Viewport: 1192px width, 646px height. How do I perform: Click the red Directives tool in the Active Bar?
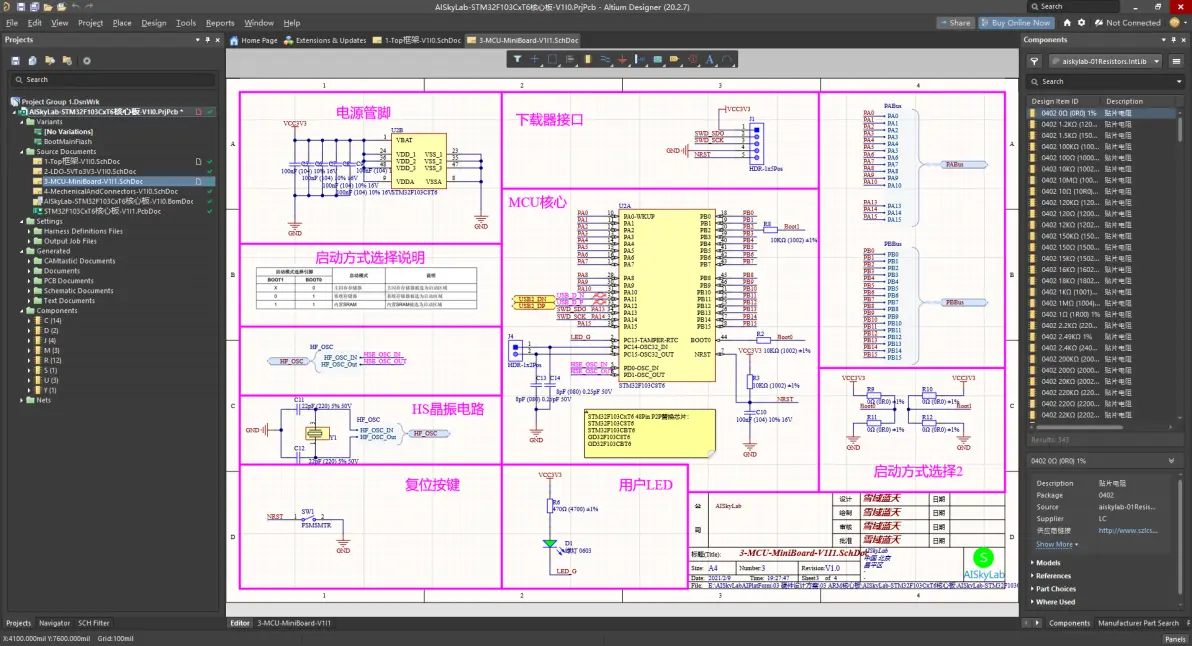(x=693, y=59)
